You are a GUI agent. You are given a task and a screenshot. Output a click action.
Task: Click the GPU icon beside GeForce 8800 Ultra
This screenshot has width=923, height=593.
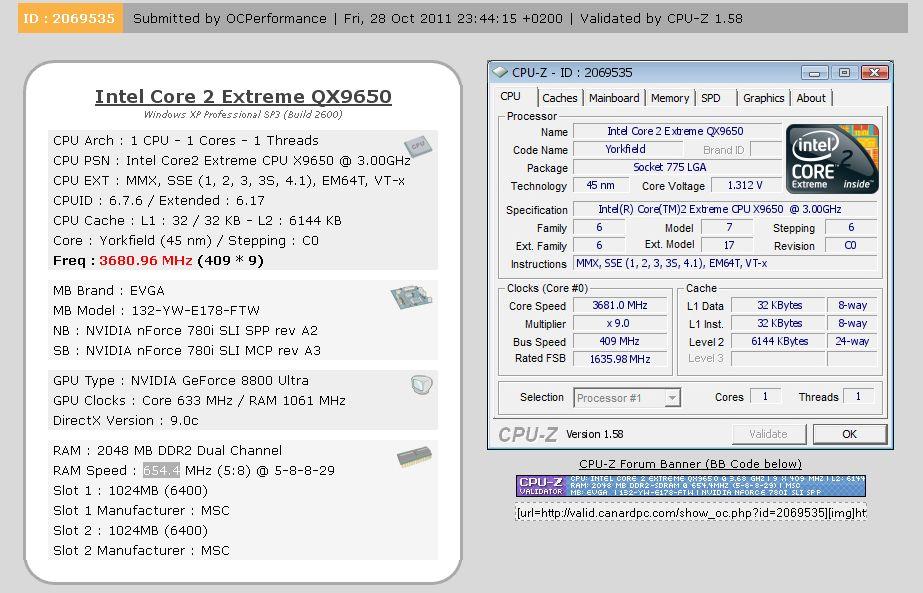(x=421, y=385)
